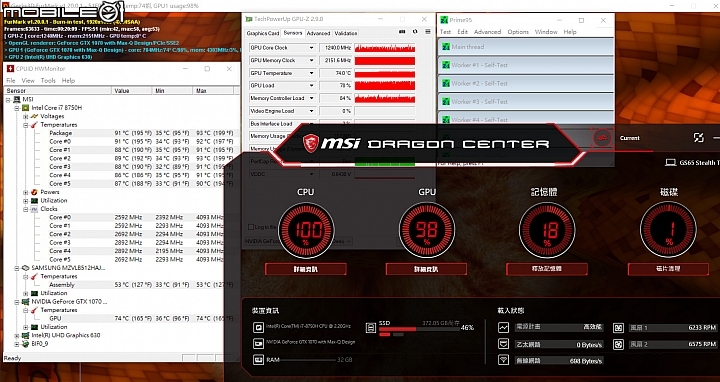Click release memory button under memory gauge
Screen dimensions: 720x382
tap(547, 269)
